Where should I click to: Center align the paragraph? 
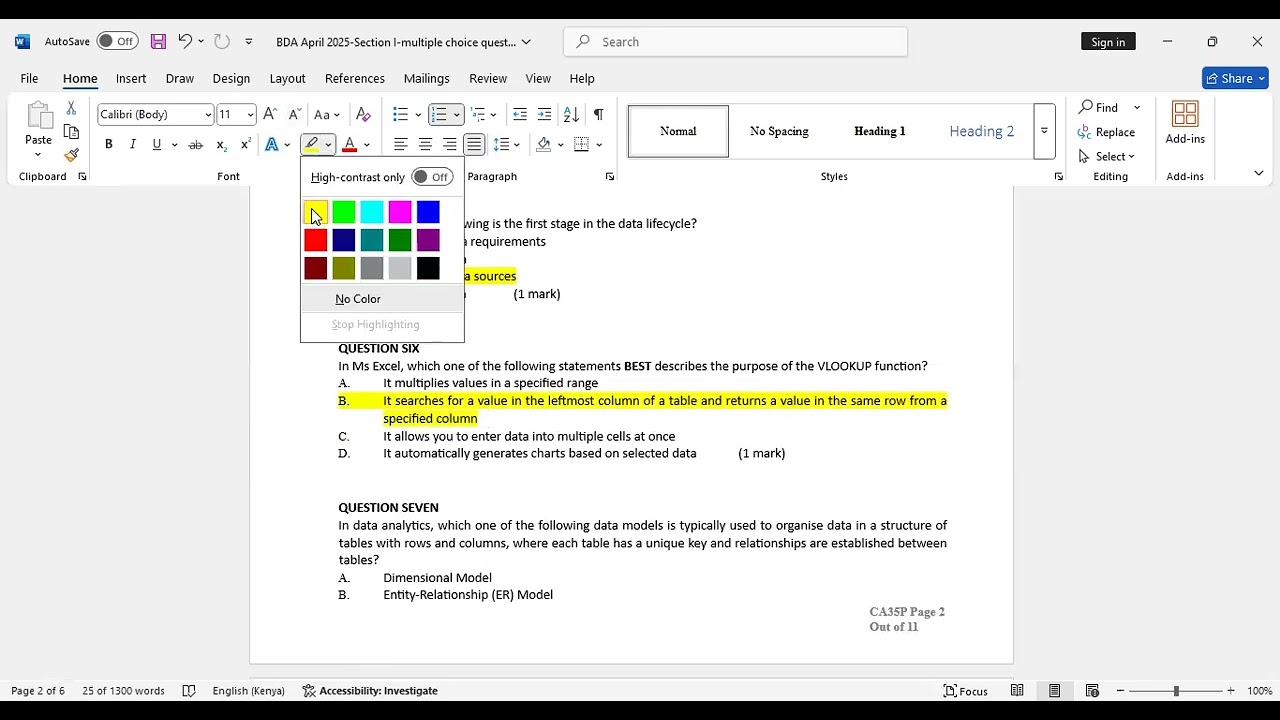coord(425,145)
